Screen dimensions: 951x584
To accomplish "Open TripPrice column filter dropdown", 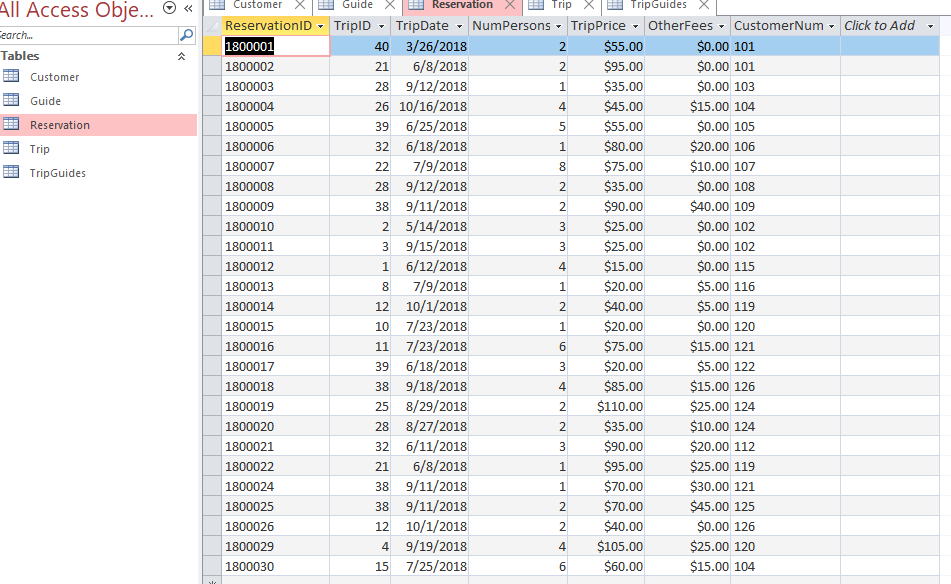I will (635, 26).
